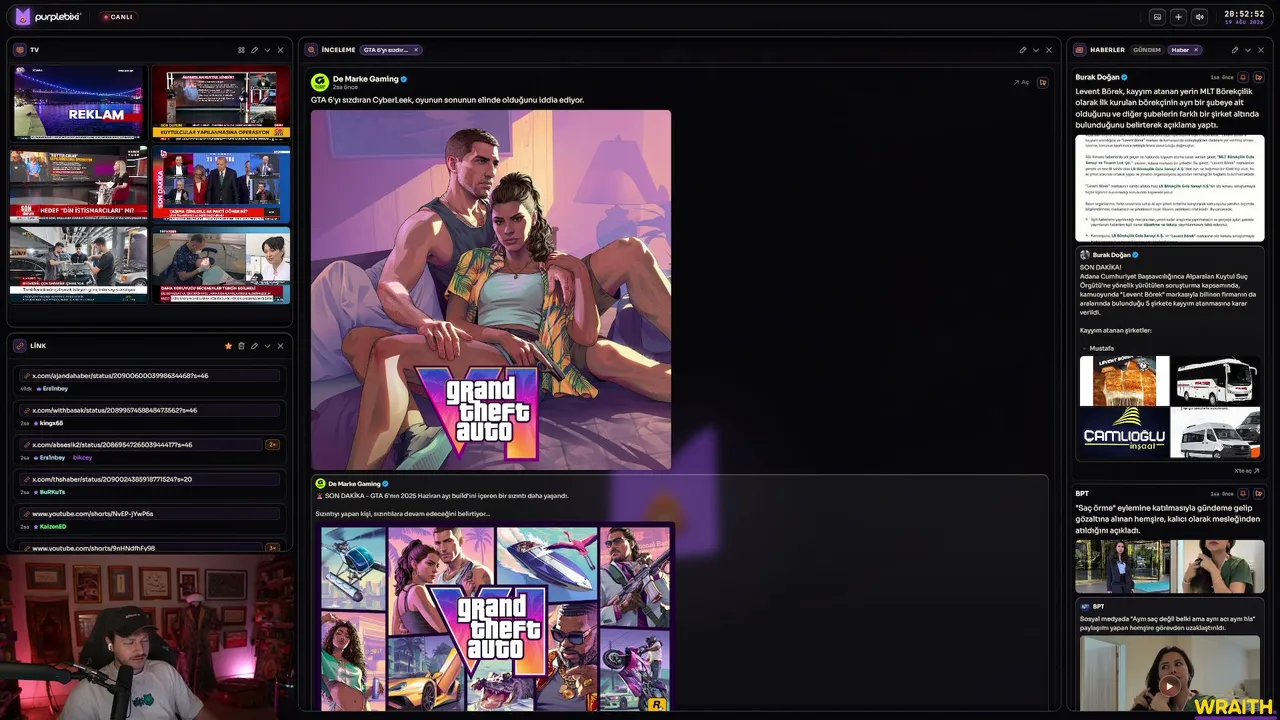Open the Levent Börek storefront image
This screenshot has height=720, width=1280.
pyautogui.click(x=1124, y=380)
